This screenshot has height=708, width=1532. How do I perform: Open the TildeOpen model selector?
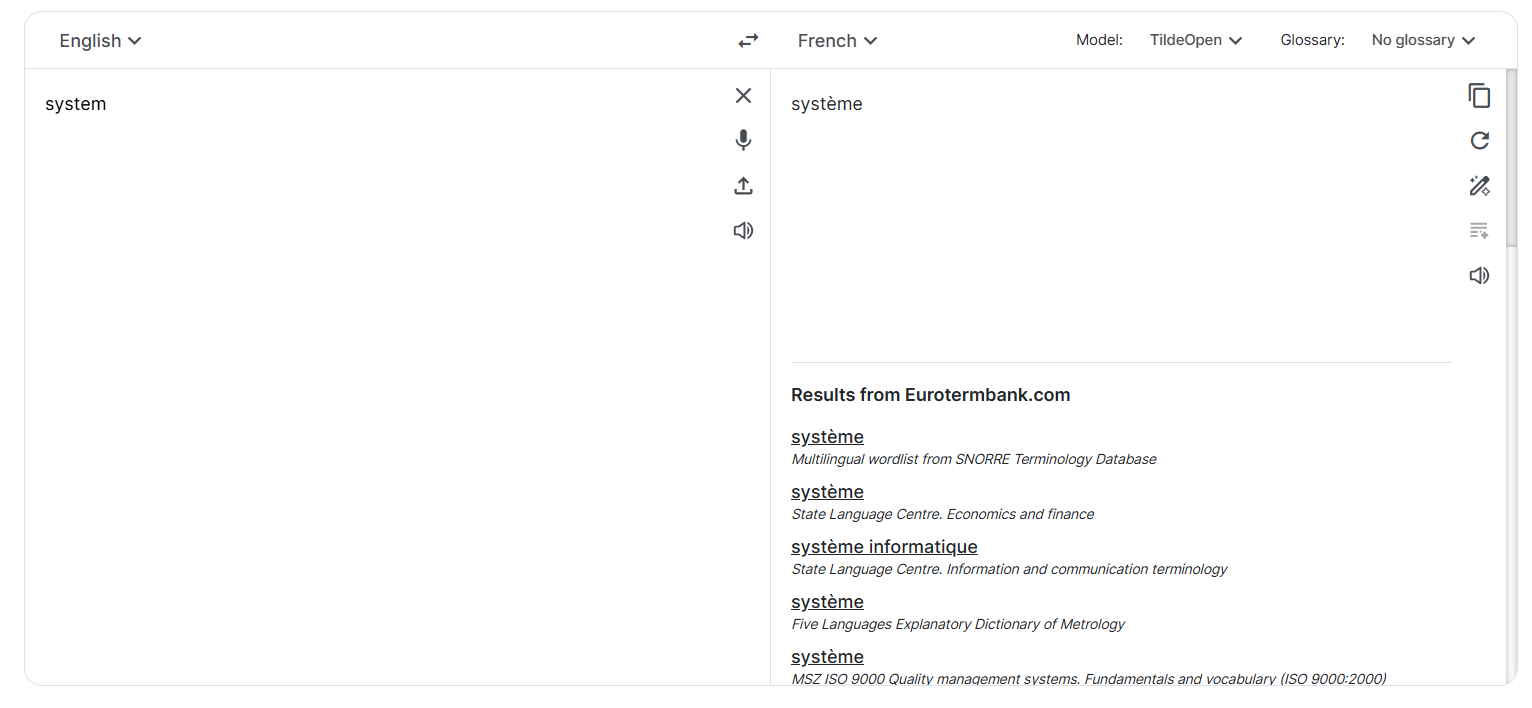pyautogui.click(x=1196, y=40)
